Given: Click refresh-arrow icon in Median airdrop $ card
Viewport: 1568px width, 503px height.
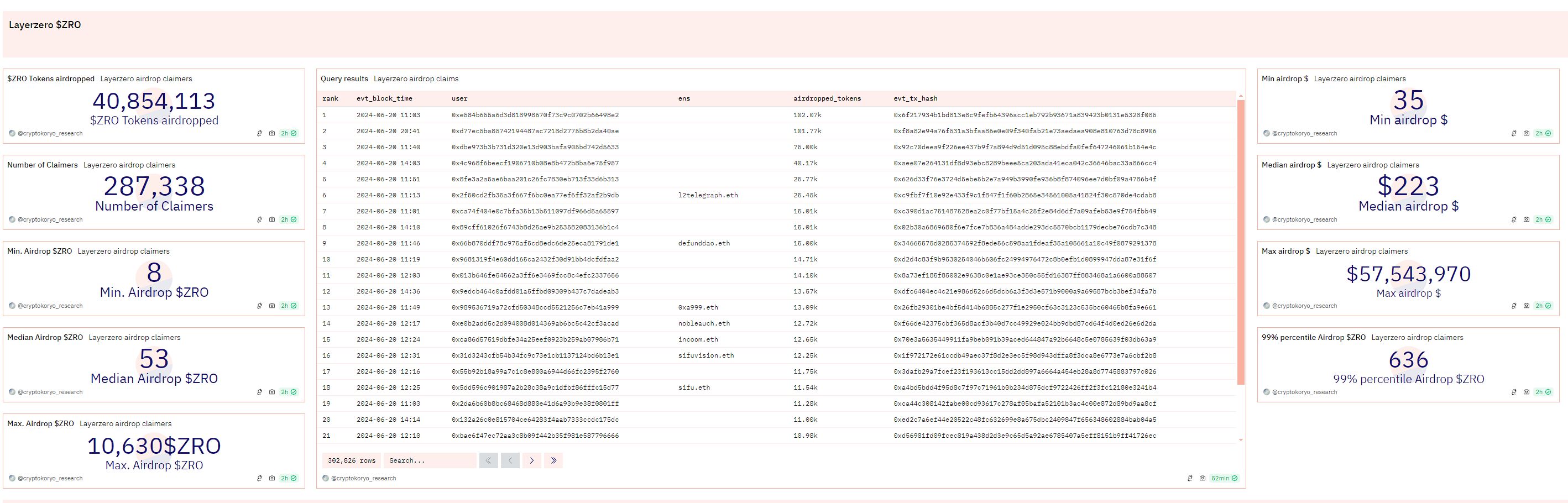Looking at the screenshot, I should pos(1514,219).
